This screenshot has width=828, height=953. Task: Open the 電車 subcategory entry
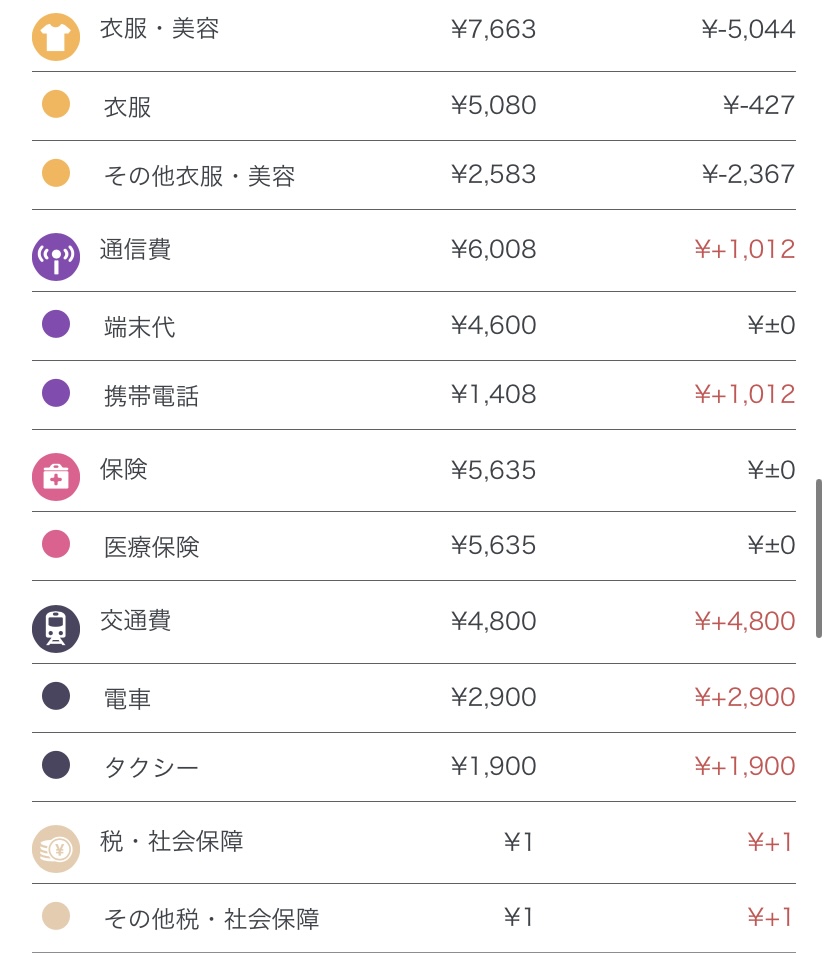[128, 698]
